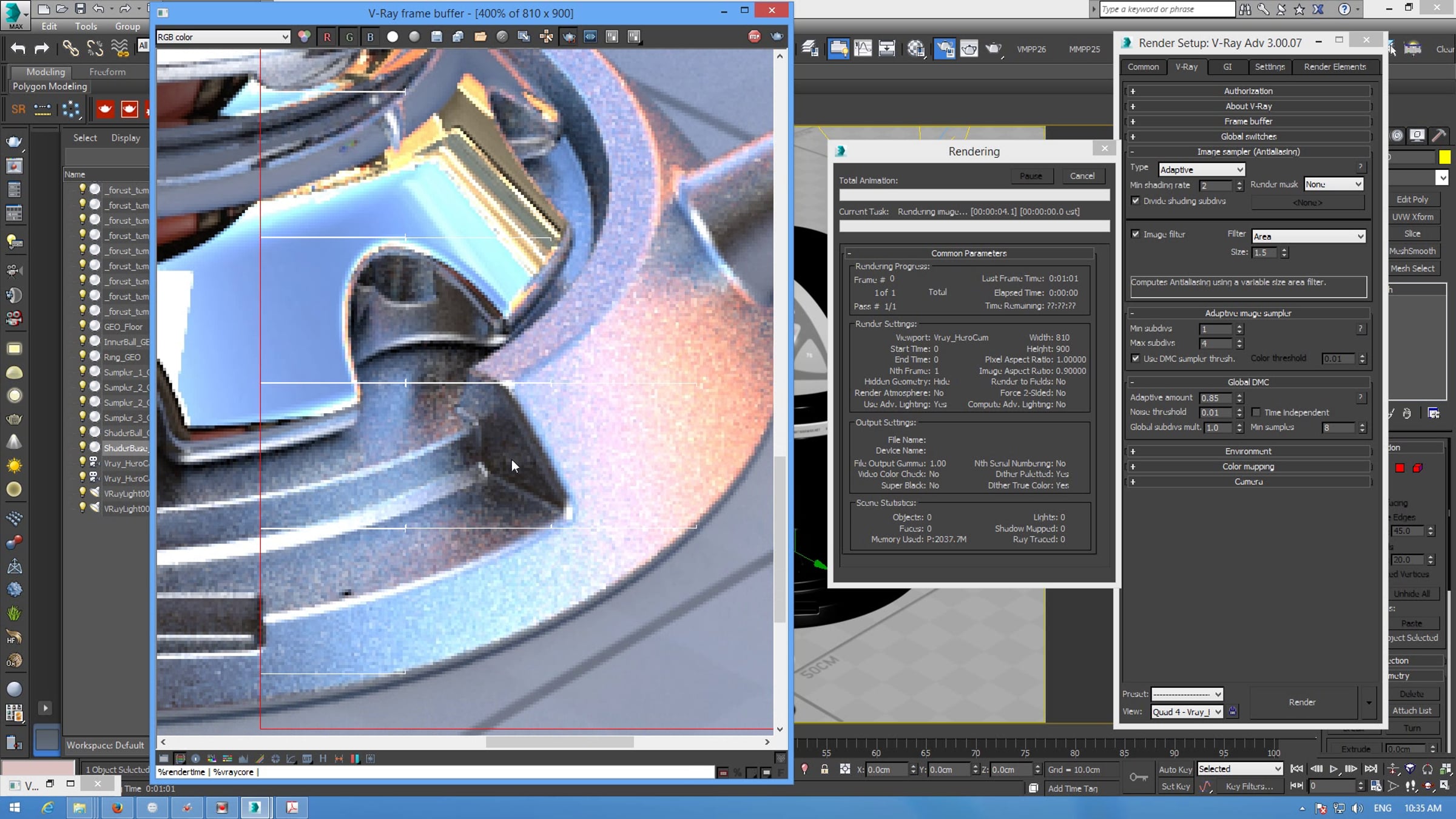Click the Noise threshold value field
This screenshot has height=819, width=1456.
1216,413
